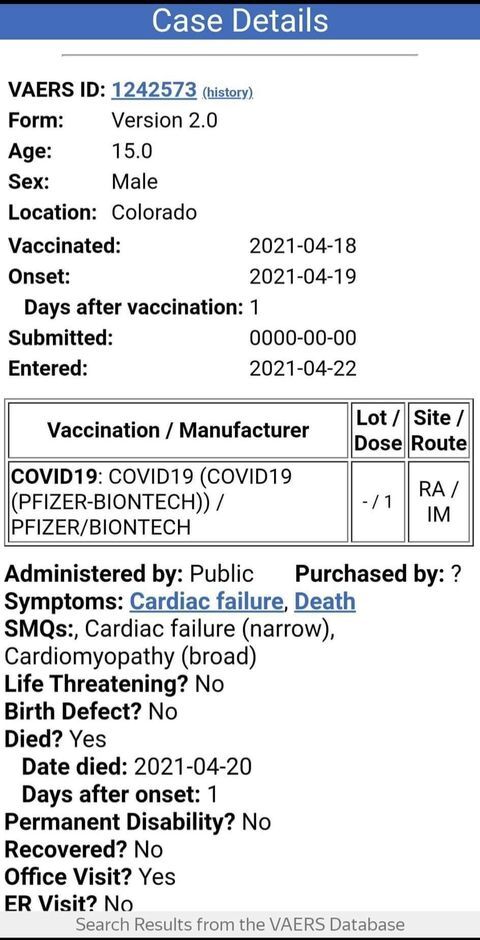The height and width of the screenshot is (940, 480).
Task: Click the Vaccinated date 2021-04-18
Action: click(x=303, y=245)
